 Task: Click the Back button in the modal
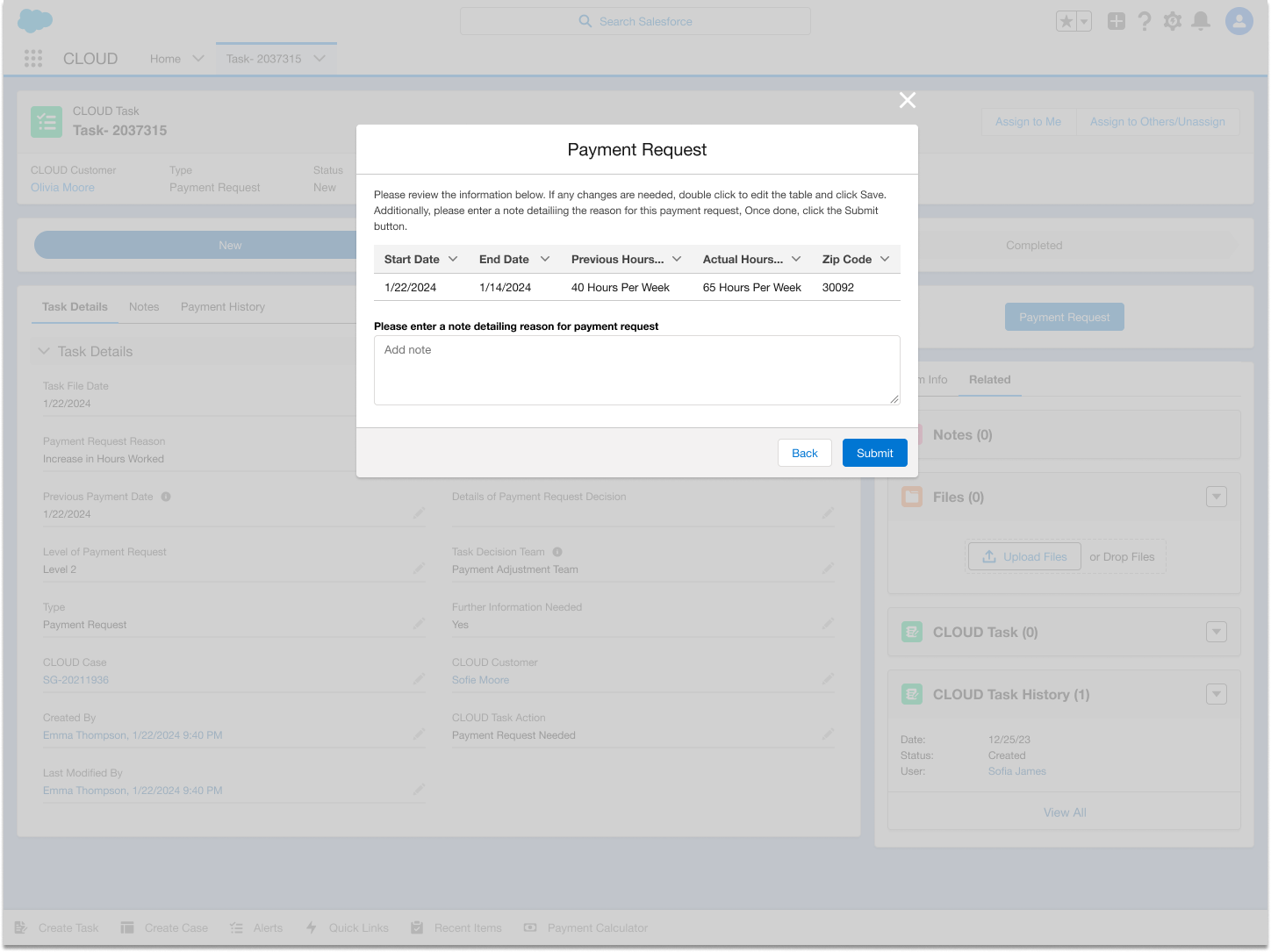(x=804, y=453)
